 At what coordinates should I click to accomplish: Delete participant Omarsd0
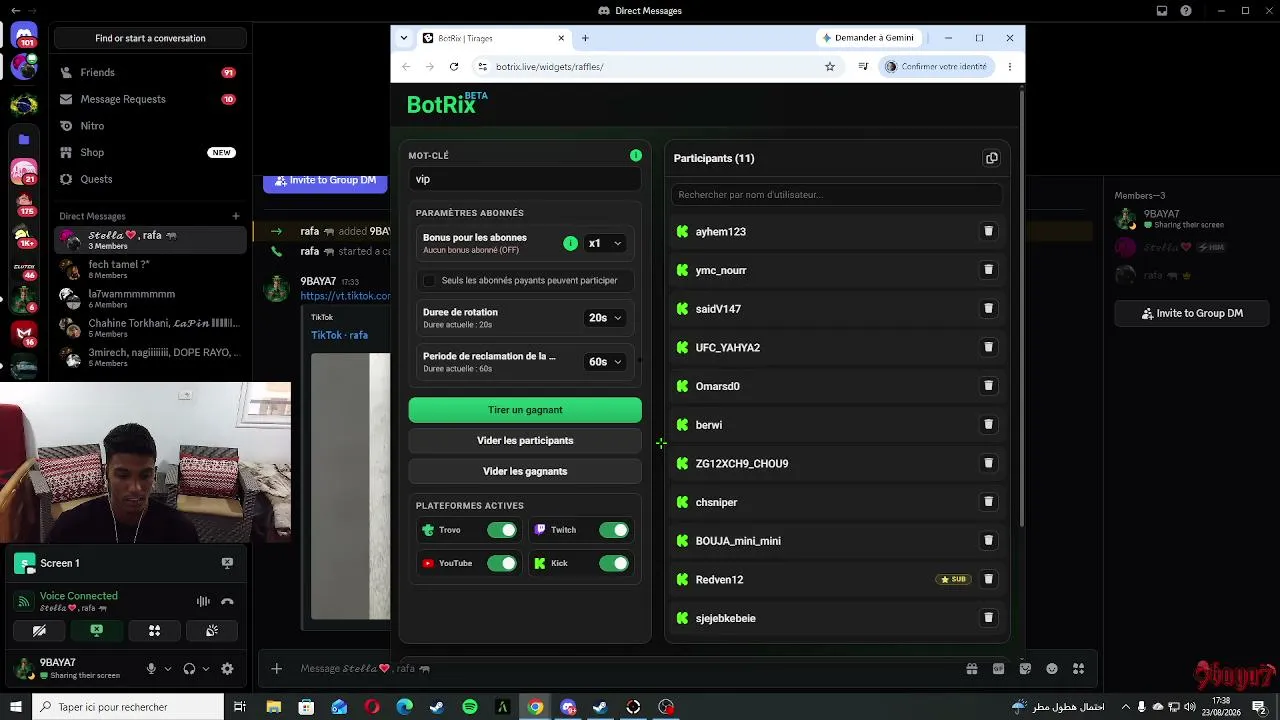(x=988, y=386)
